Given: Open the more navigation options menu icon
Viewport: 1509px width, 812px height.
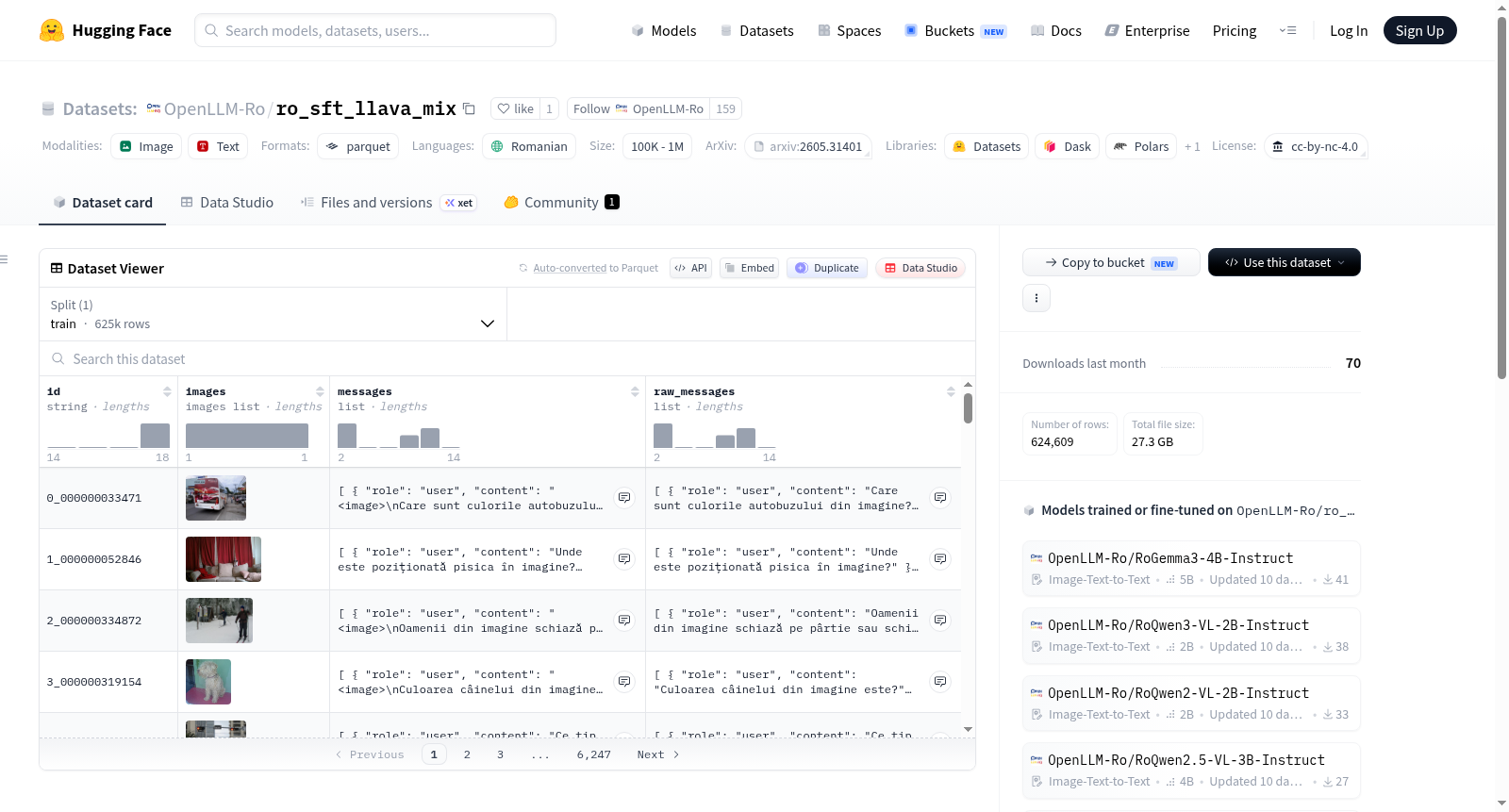Looking at the screenshot, I should coord(1287,30).
